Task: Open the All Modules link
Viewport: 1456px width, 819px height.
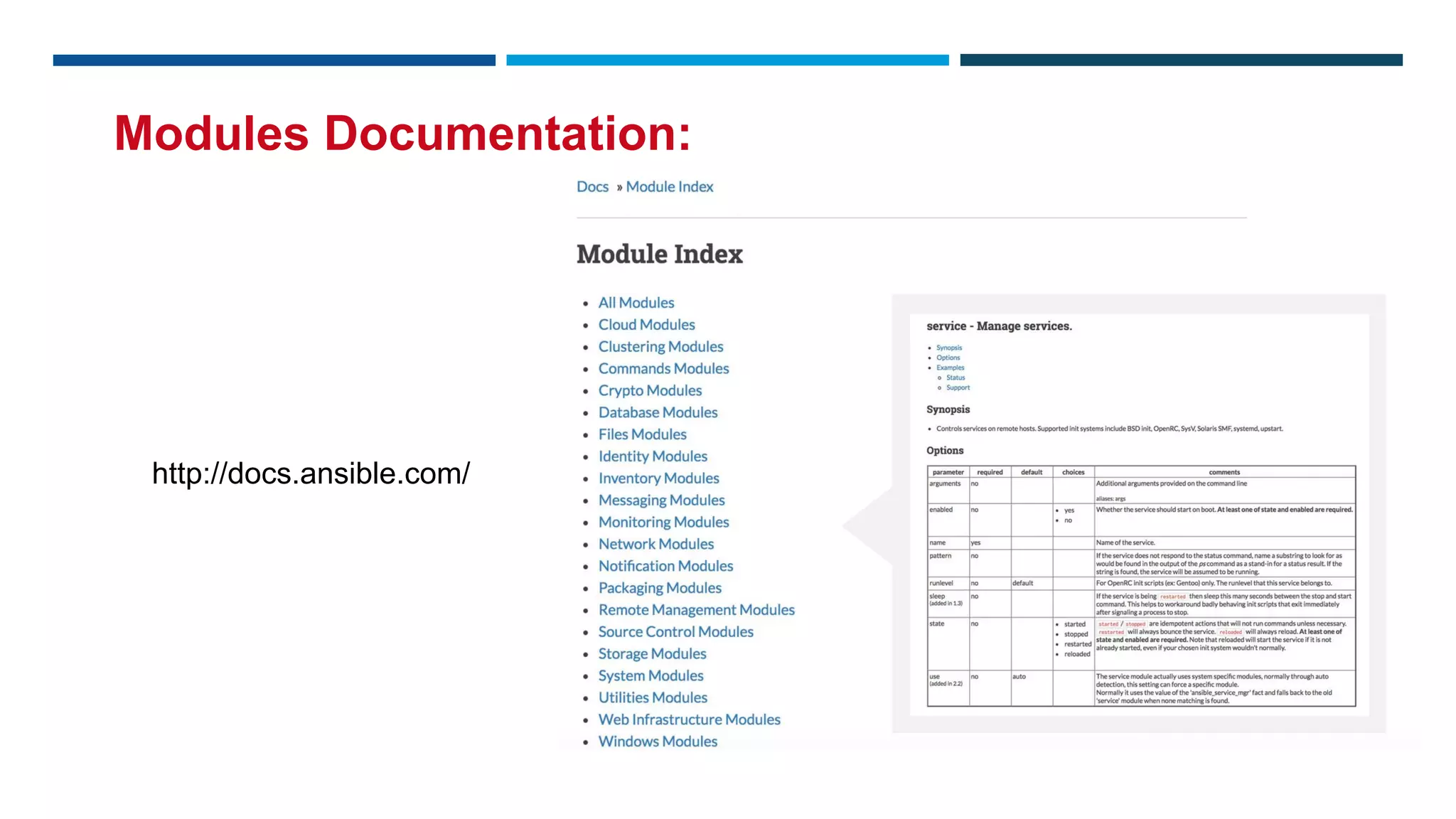Action: [636, 303]
